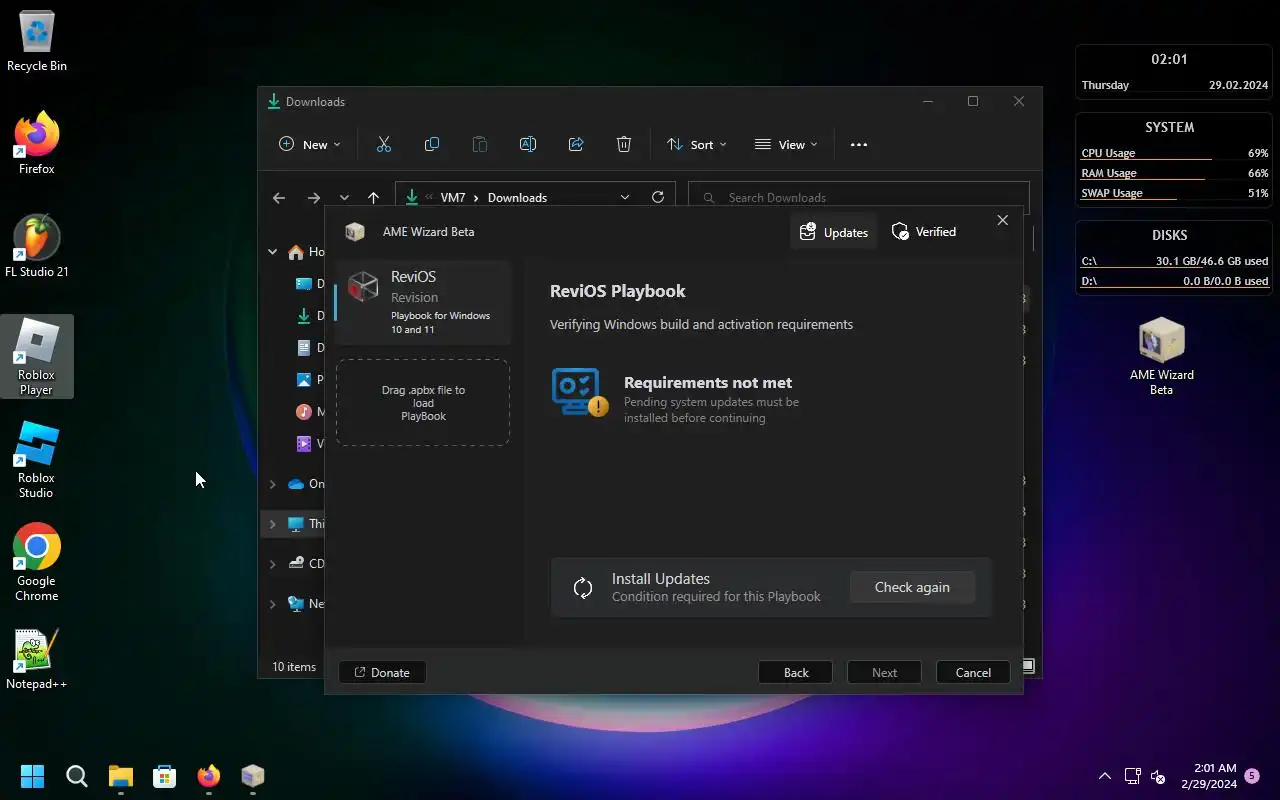Image resolution: width=1280 pixels, height=800 pixels.
Task: Open Notepad++ desktop shortcut
Action: click(x=37, y=659)
